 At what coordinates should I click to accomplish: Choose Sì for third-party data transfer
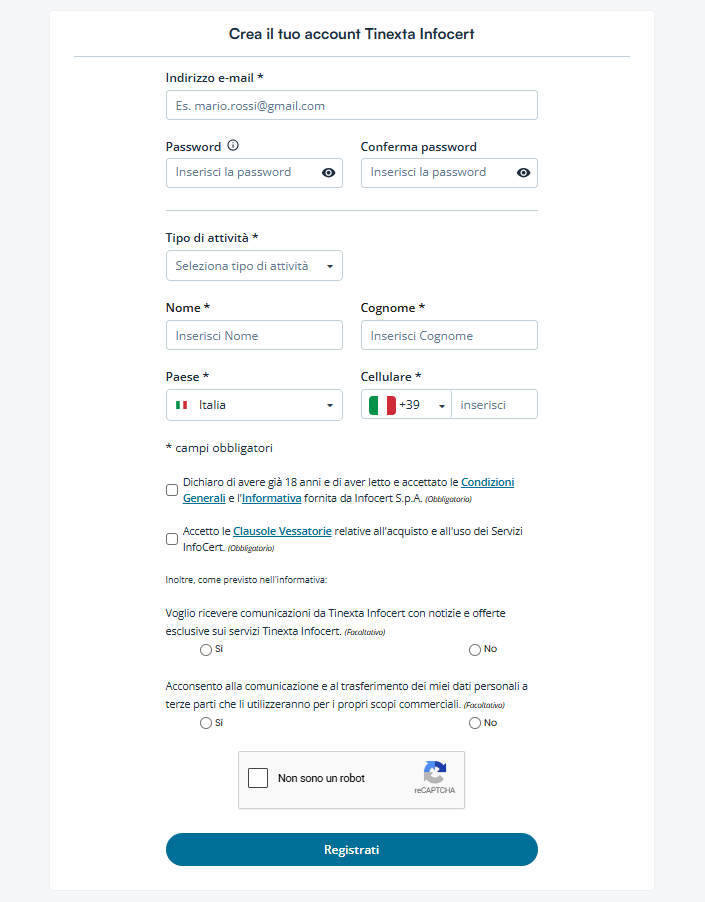point(206,723)
